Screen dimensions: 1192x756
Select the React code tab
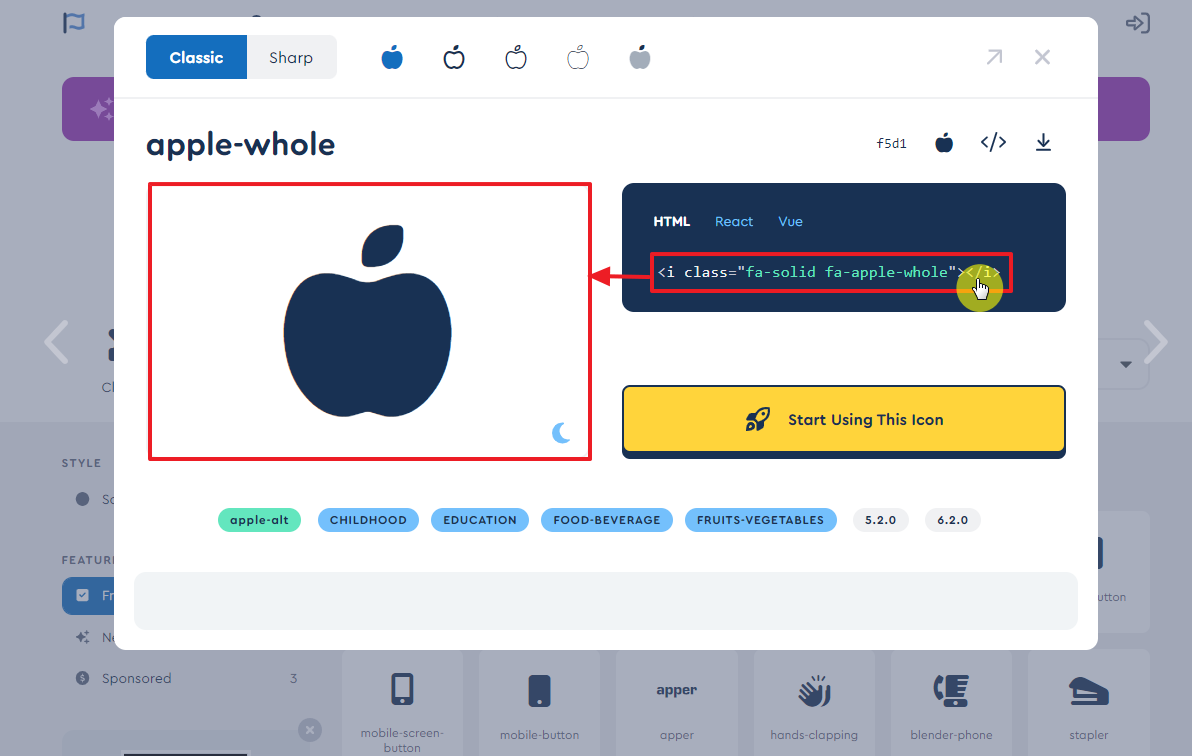[734, 221]
